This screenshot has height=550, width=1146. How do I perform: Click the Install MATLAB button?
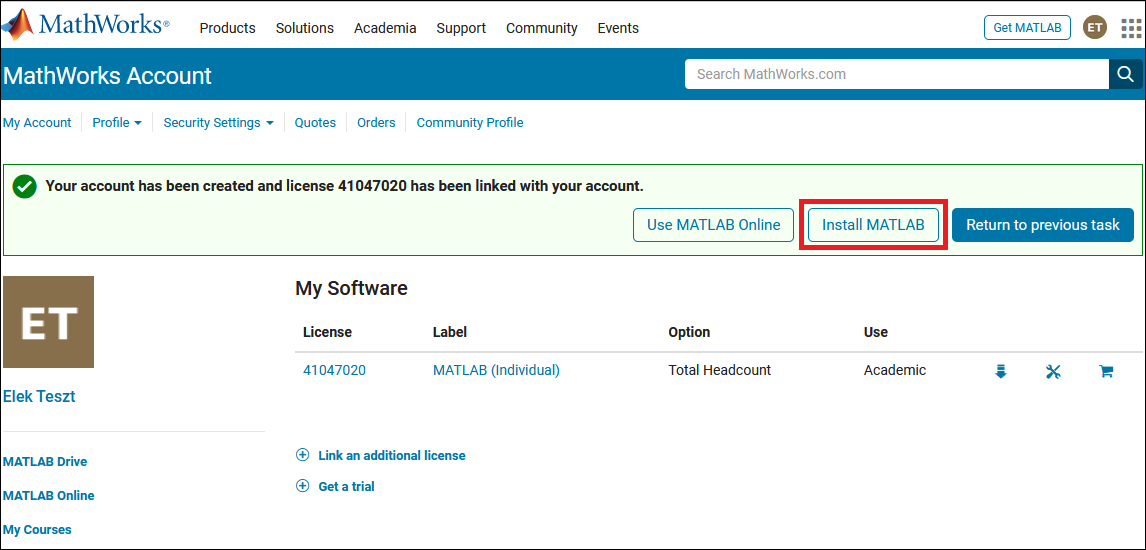point(873,225)
